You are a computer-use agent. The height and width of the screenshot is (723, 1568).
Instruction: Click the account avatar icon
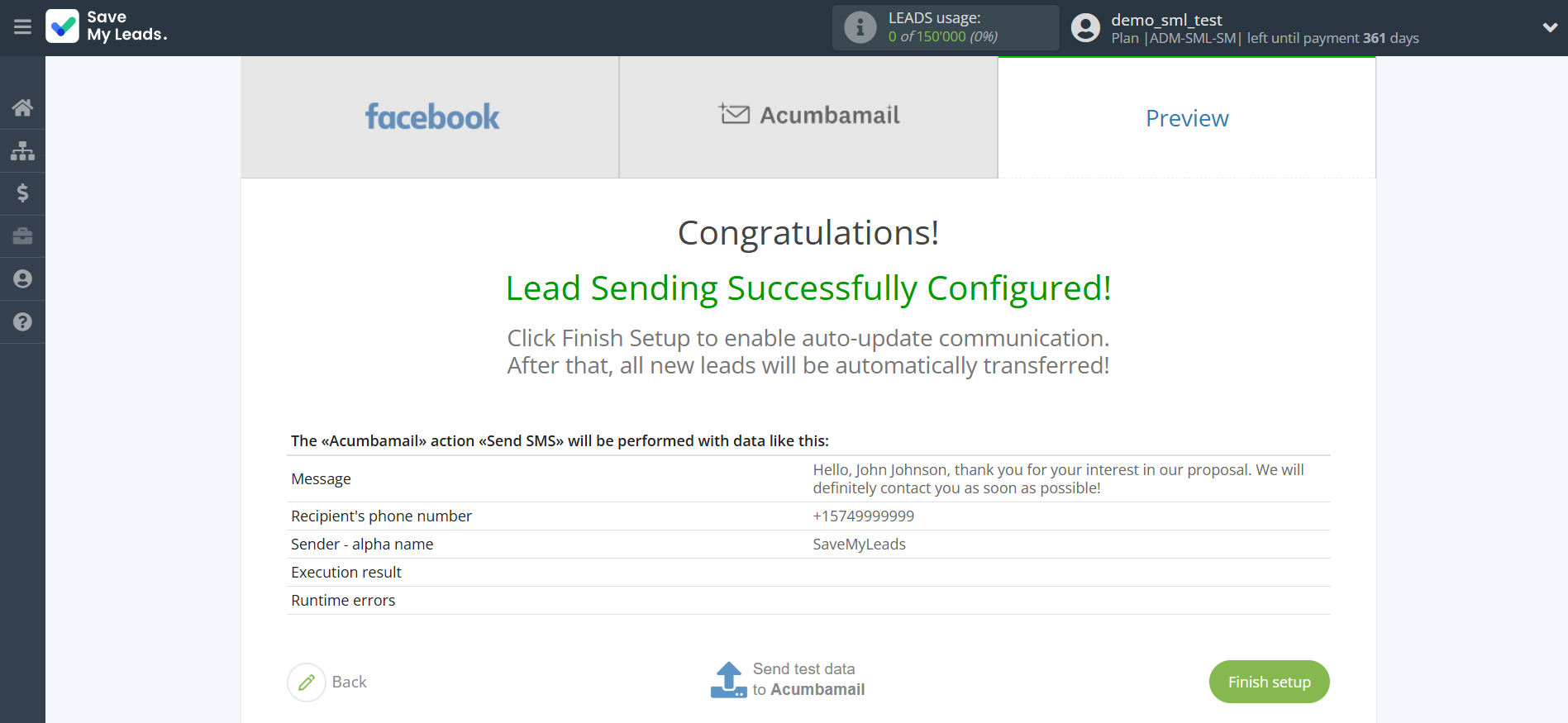click(x=1085, y=28)
